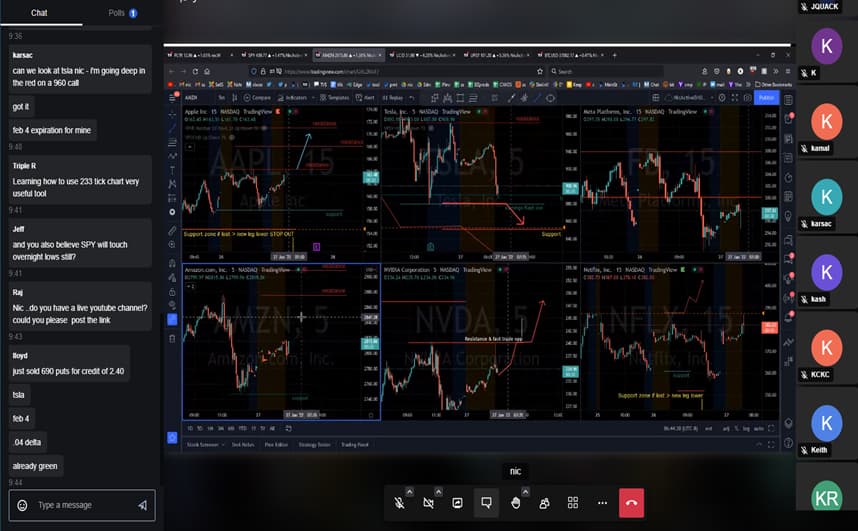Switch meeting layout with grid icon

573,503
